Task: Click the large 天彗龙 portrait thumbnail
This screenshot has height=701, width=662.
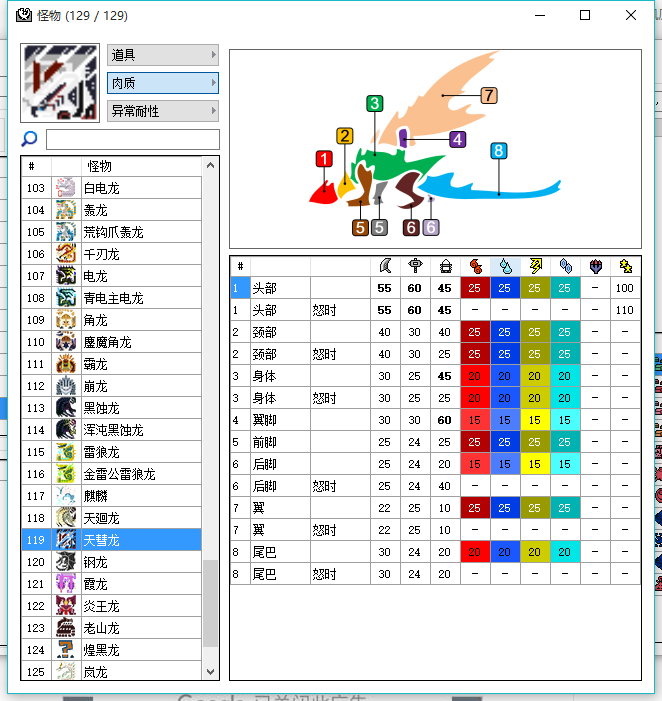Action: pos(60,83)
